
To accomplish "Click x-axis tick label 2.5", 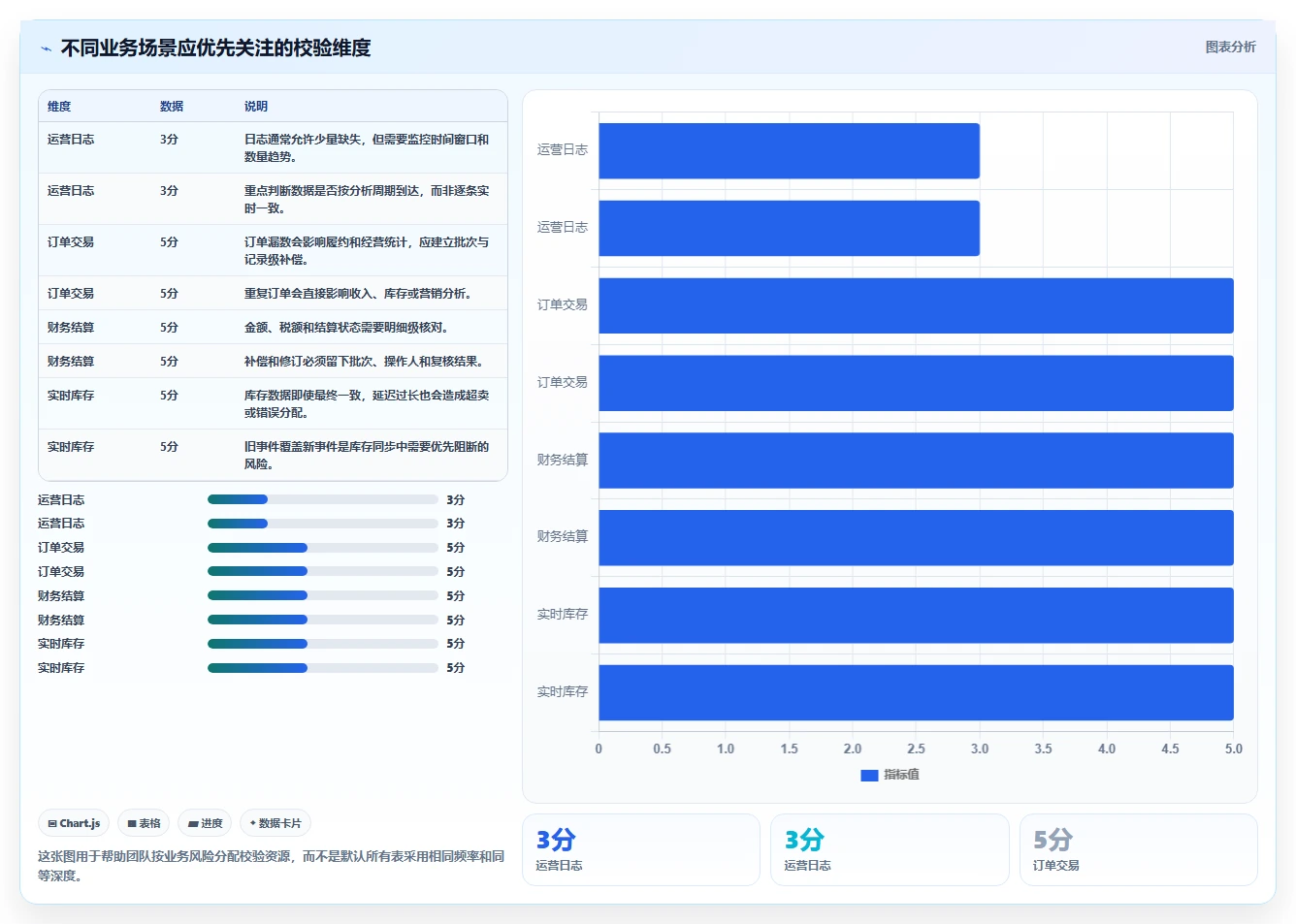I will click(916, 749).
